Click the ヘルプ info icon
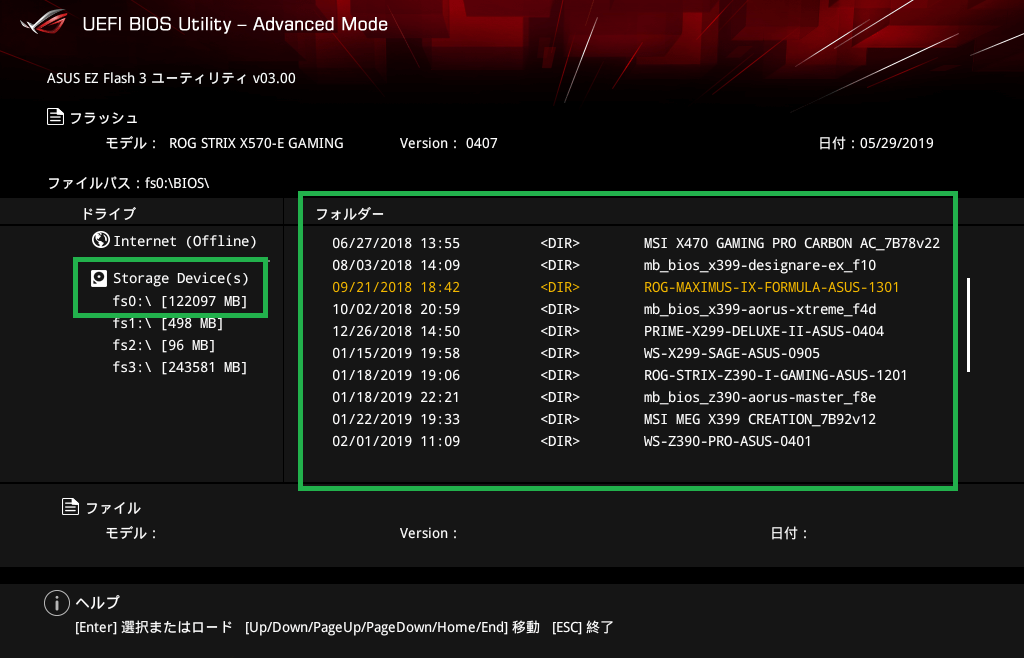 click(56, 602)
